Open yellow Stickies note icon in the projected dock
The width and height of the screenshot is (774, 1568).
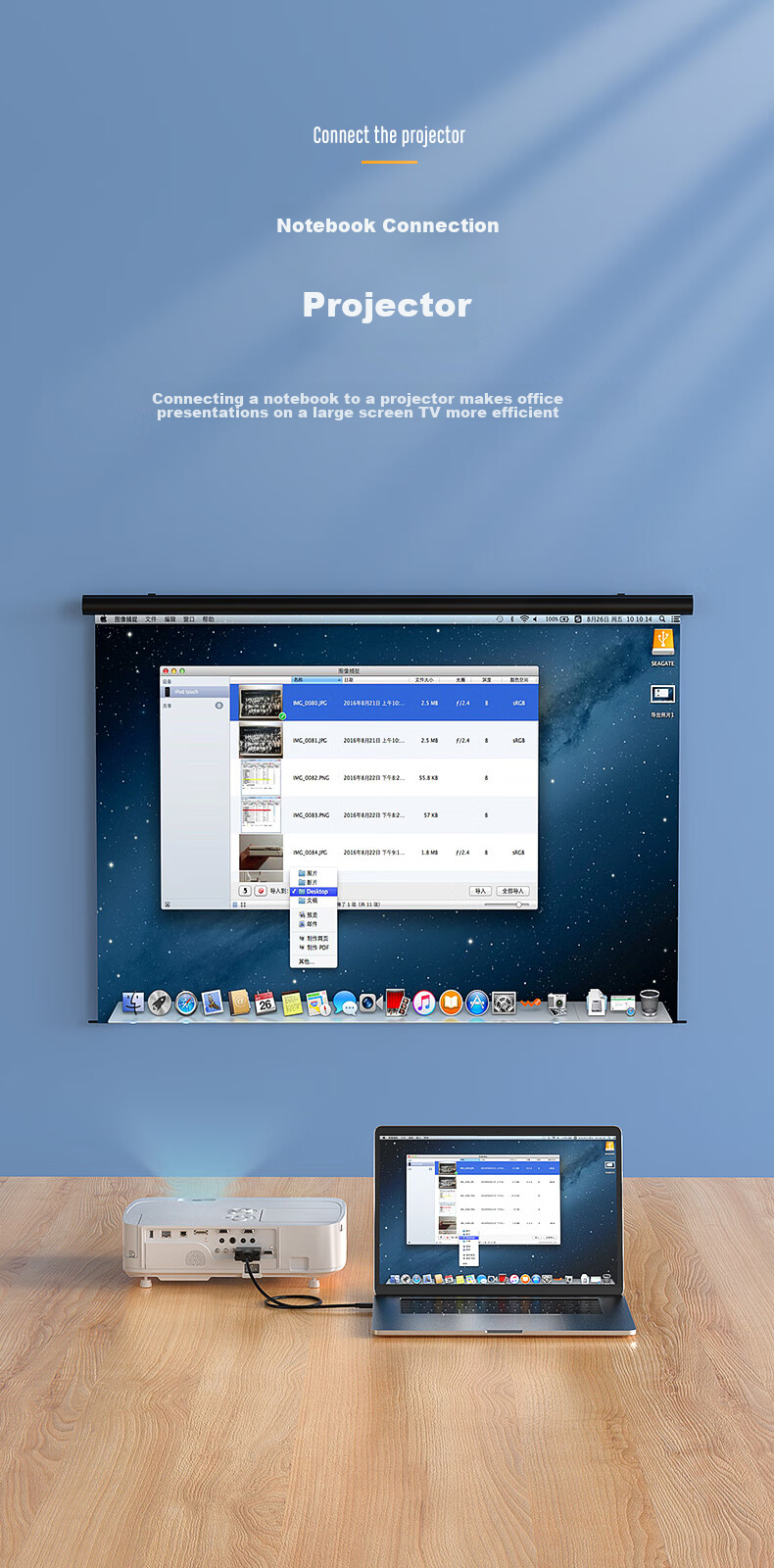point(292,1003)
